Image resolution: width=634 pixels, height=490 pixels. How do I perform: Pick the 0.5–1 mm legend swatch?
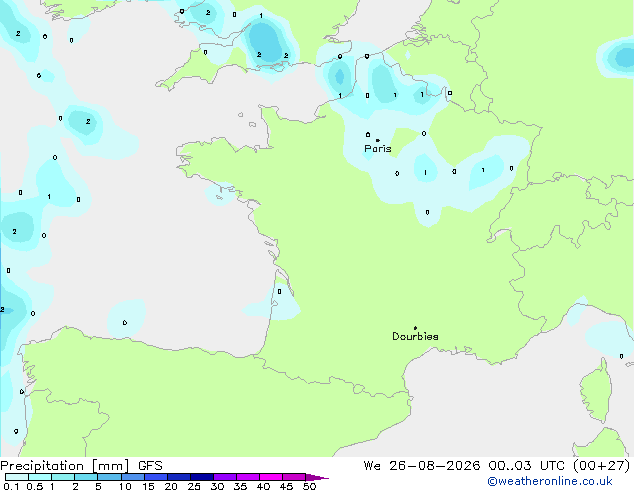coord(40,477)
